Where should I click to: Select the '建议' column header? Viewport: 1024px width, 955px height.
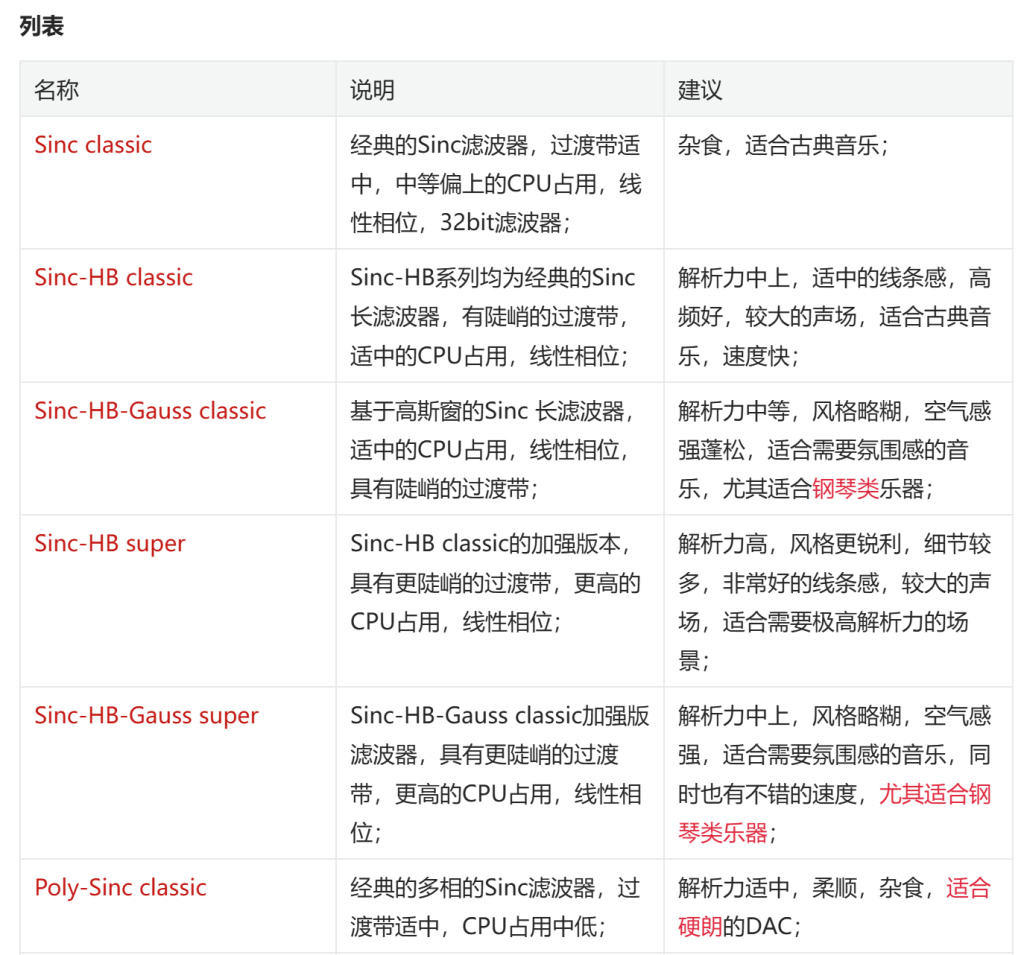pos(701,89)
